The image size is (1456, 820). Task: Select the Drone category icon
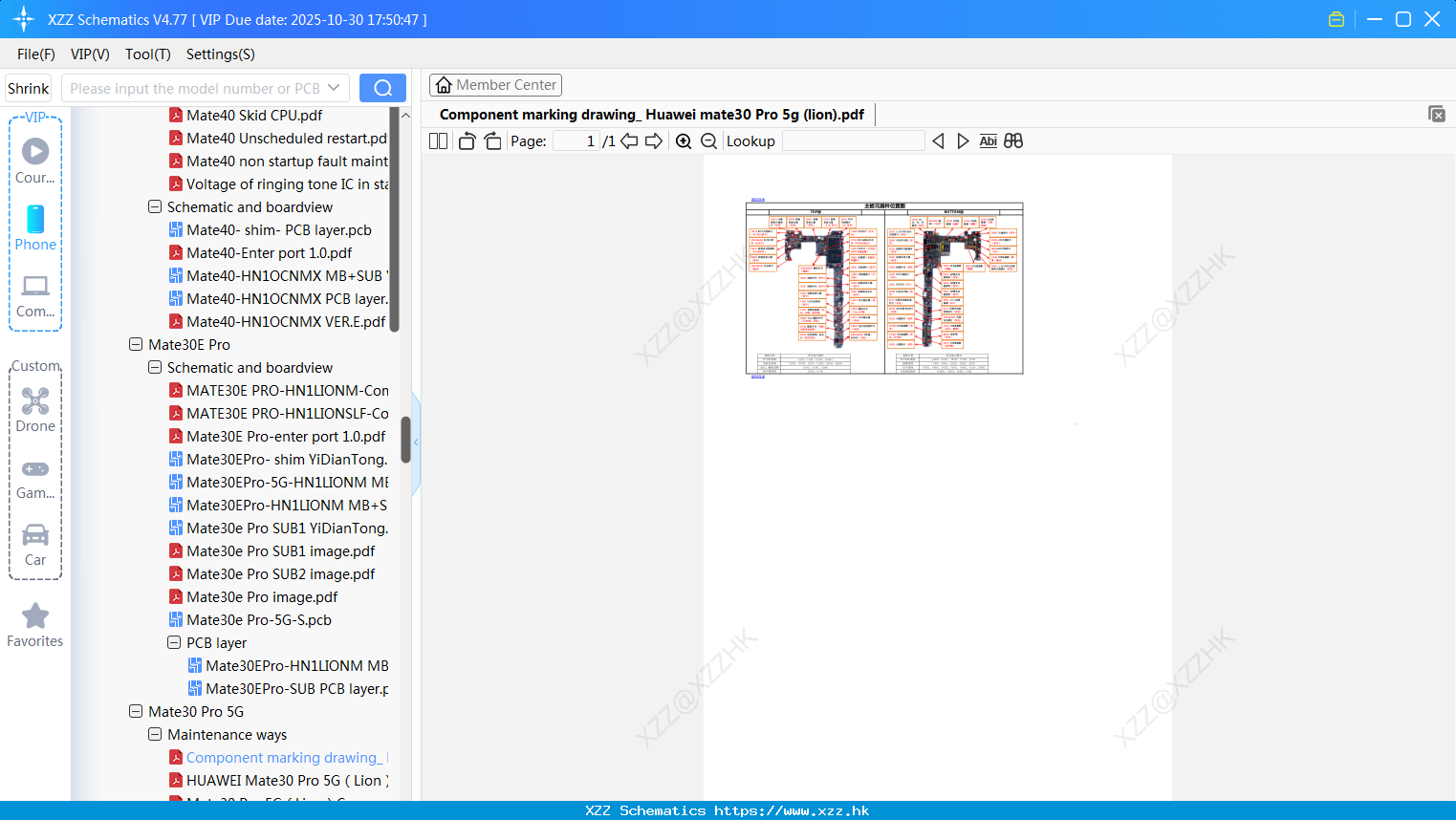pyautogui.click(x=35, y=410)
